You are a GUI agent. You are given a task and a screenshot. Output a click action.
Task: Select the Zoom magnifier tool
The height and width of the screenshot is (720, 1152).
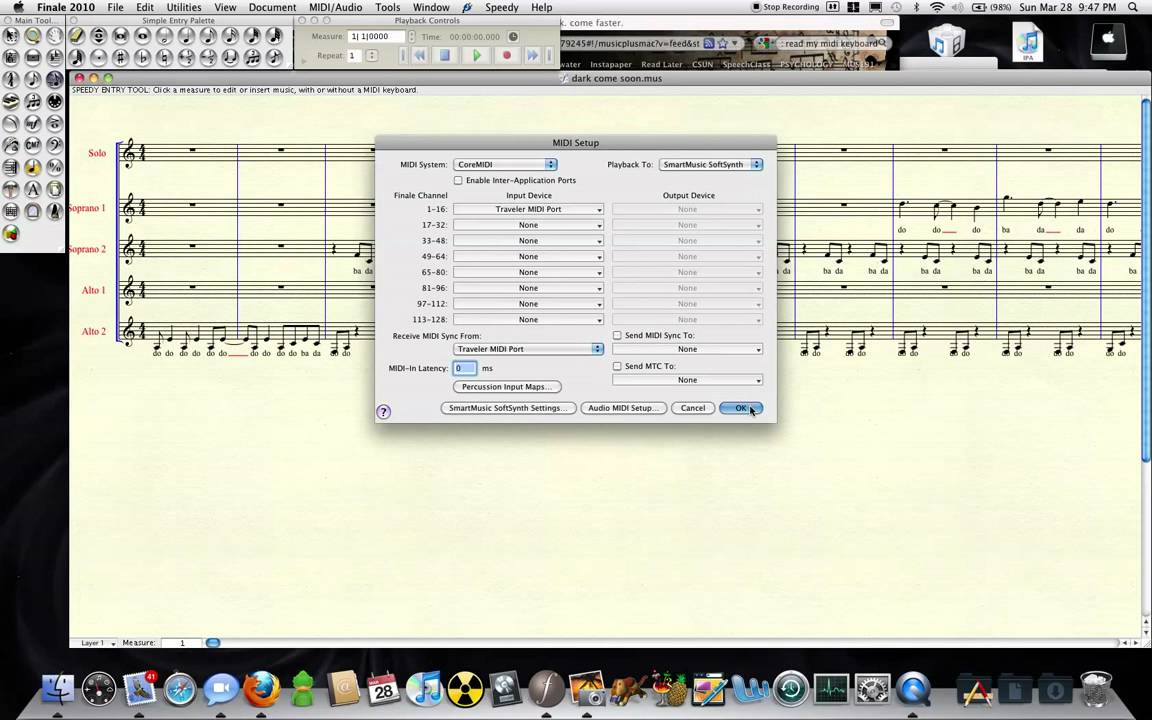point(33,35)
